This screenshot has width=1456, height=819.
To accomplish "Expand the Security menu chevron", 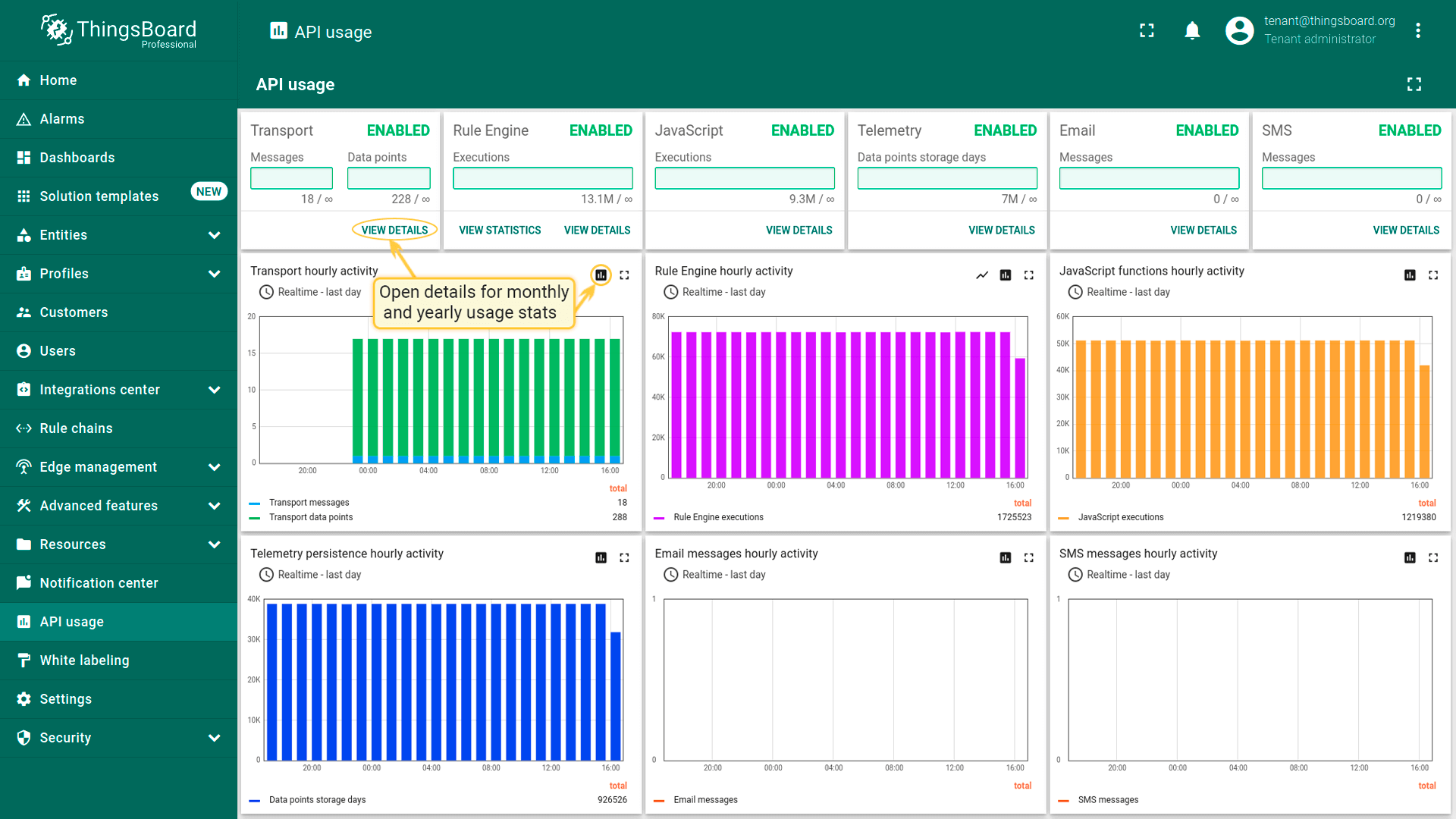I will click(x=214, y=738).
